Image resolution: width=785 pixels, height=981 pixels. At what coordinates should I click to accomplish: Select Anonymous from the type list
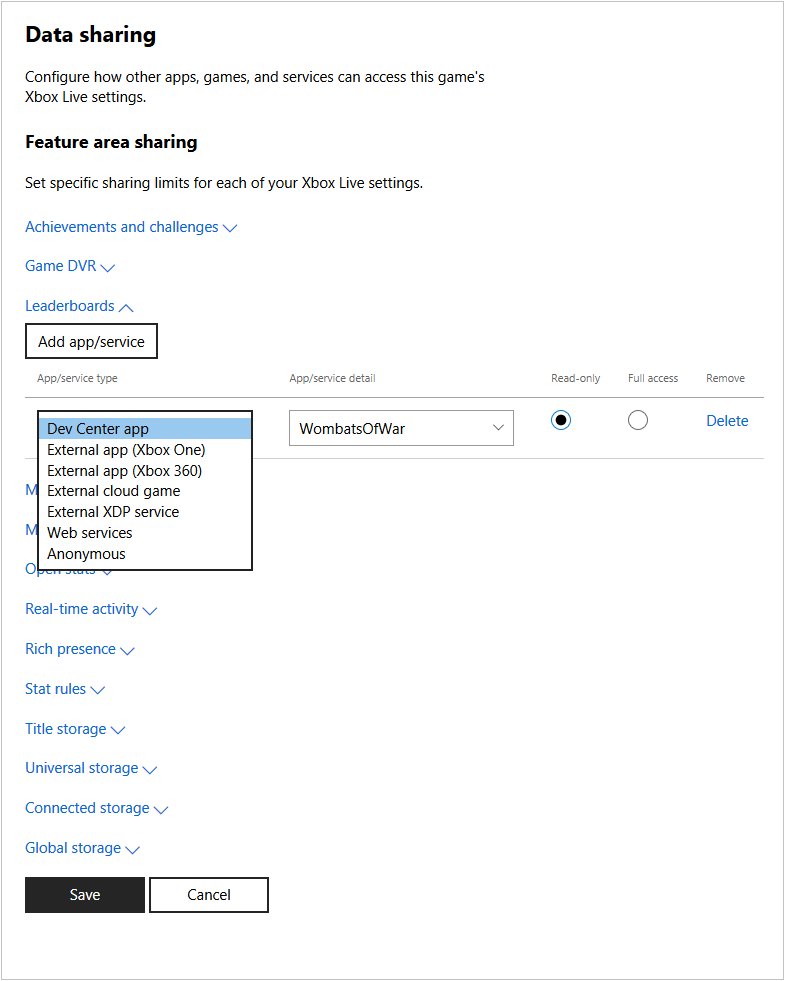click(x=145, y=554)
